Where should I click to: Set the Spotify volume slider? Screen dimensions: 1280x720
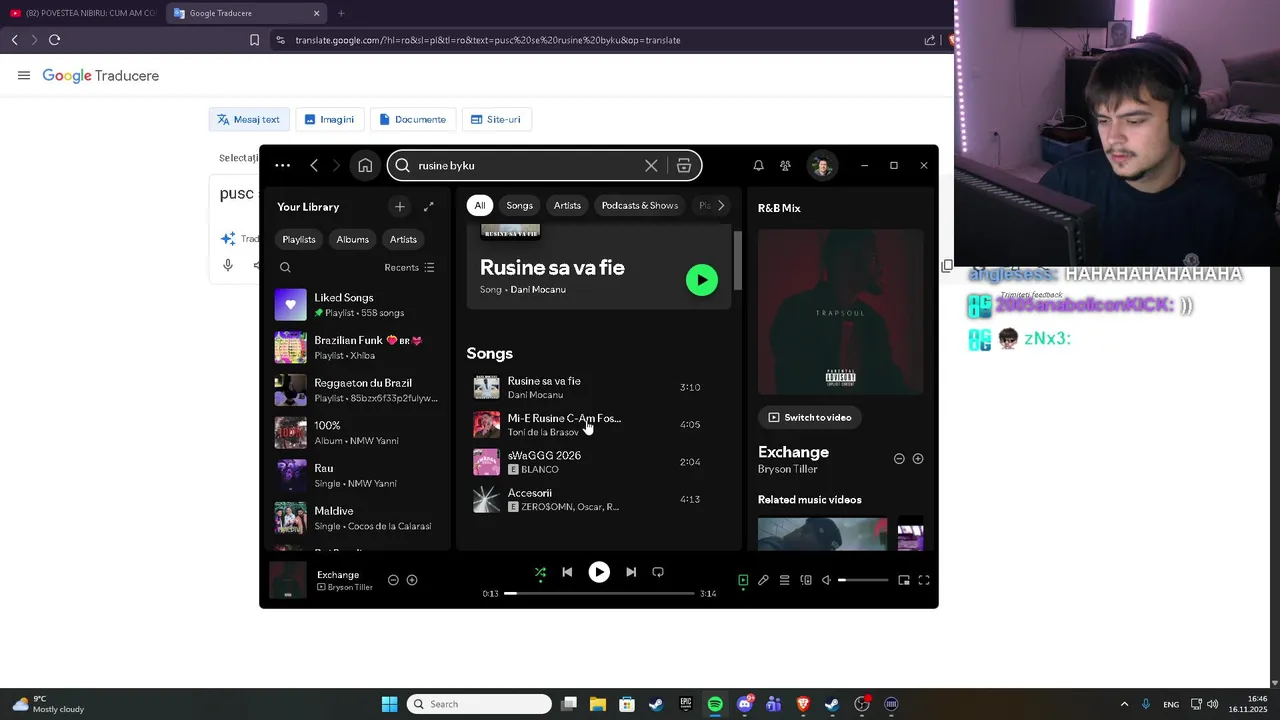[x=863, y=580]
